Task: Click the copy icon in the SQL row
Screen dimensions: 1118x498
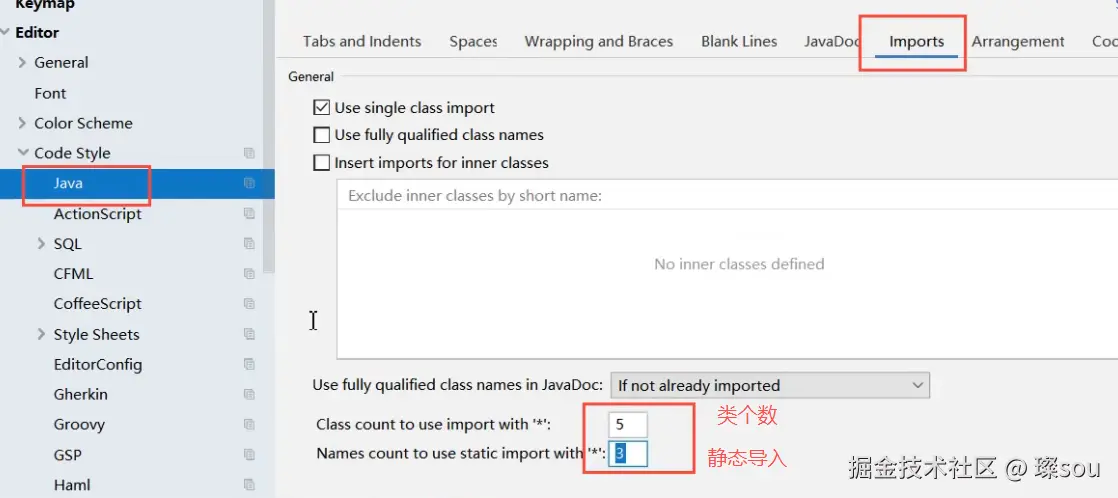Action: tap(249, 243)
